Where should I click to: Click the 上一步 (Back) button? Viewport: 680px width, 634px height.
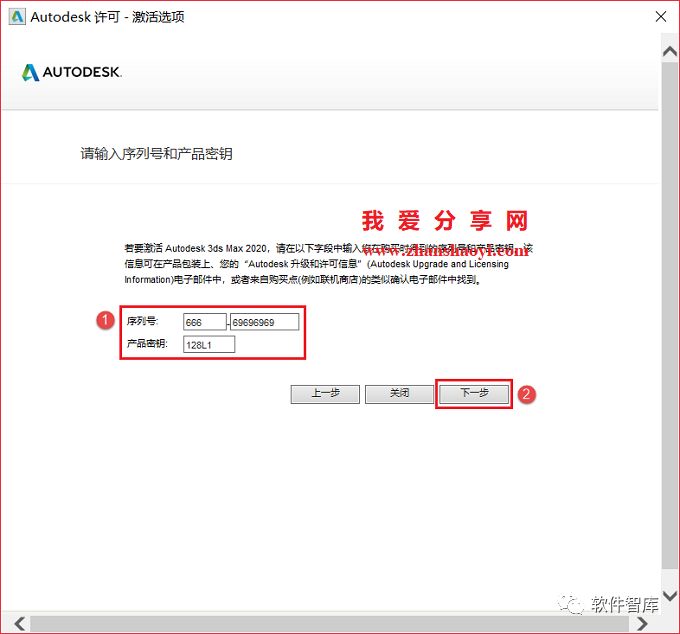(325, 394)
